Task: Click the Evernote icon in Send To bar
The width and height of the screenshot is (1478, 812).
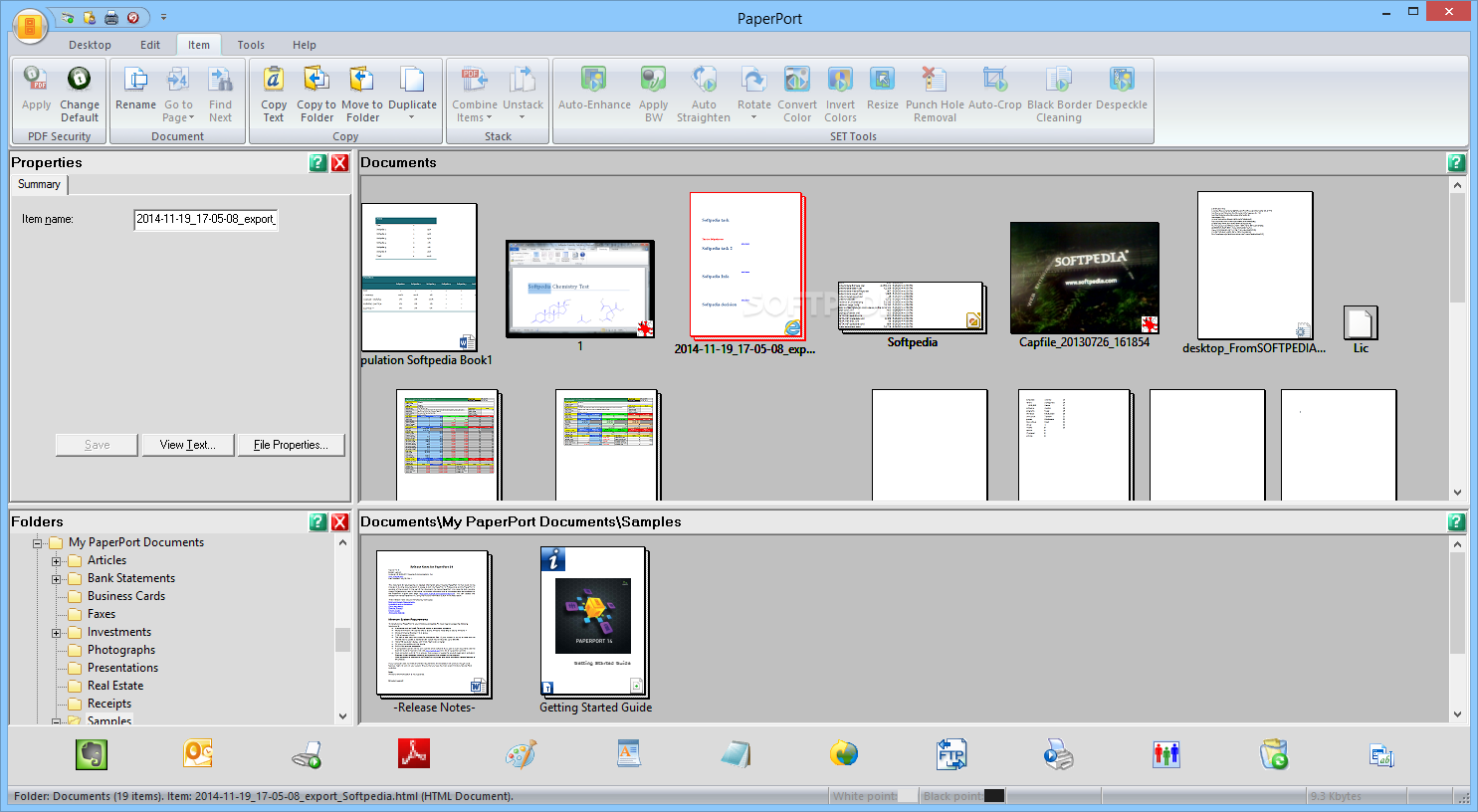Action: [92, 754]
